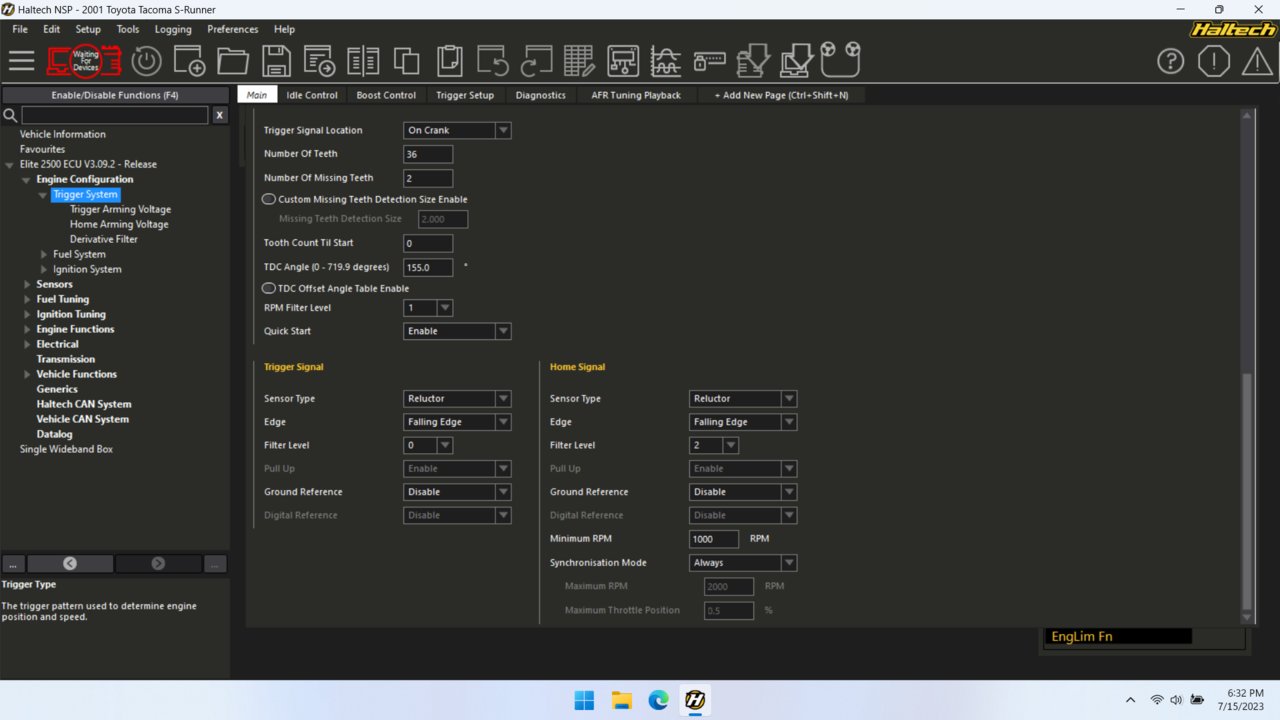
Task: Click Enable/Disable Functions (F4) button
Action: coord(115,95)
